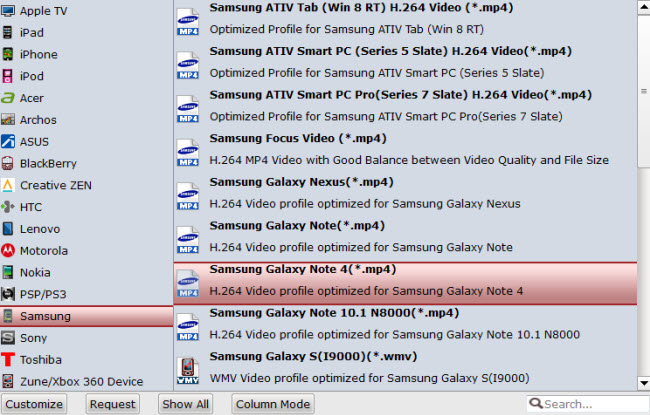This screenshot has height=415, width=650.
Task: Select the BlackBerry category label
Action: [48, 164]
